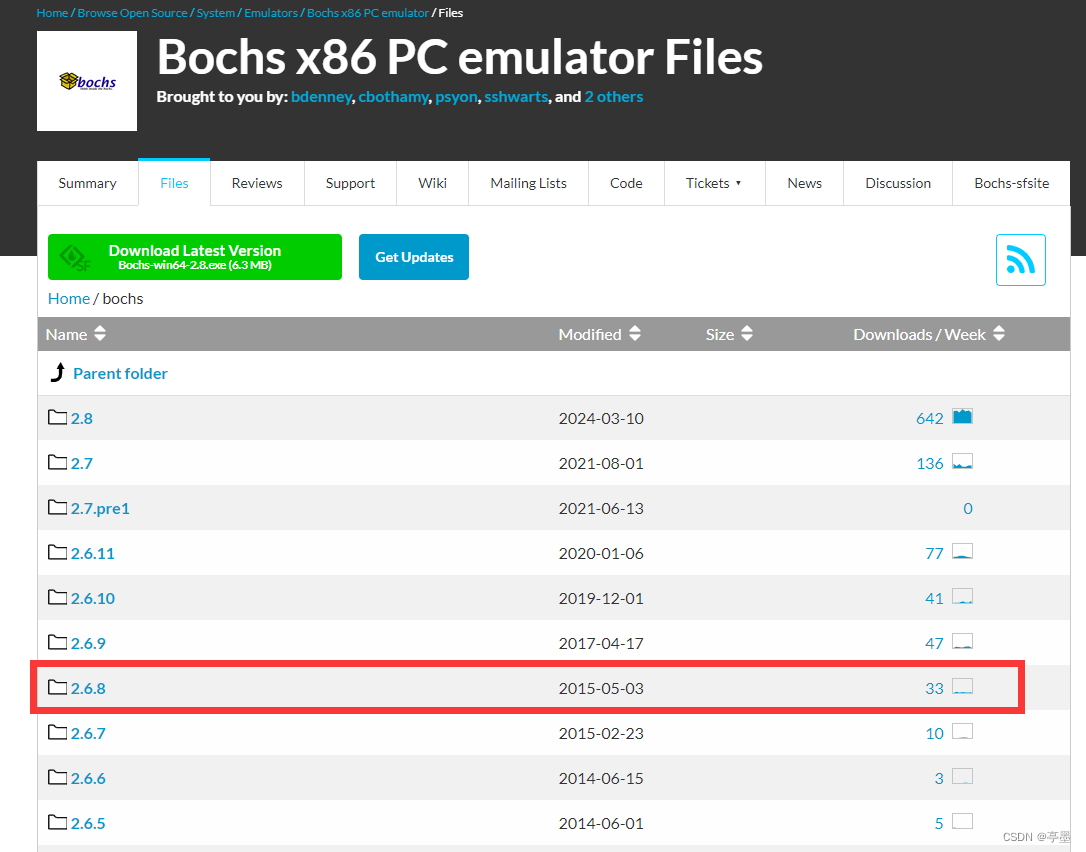Click Home in the top breadcrumb
This screenshot has height=852, width=1086.
pyautogui.click(x=53, y=12)
